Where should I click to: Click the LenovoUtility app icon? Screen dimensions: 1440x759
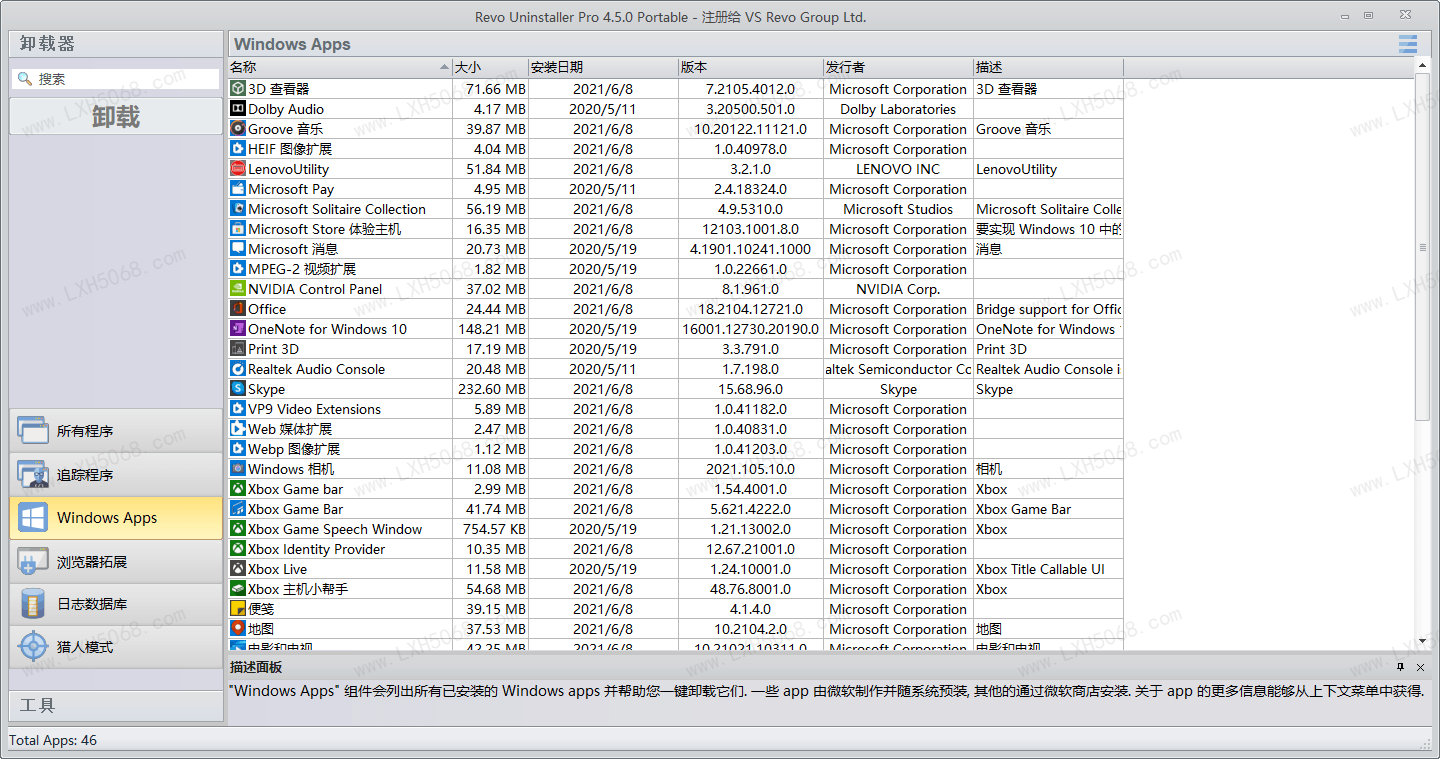(238, 169)
